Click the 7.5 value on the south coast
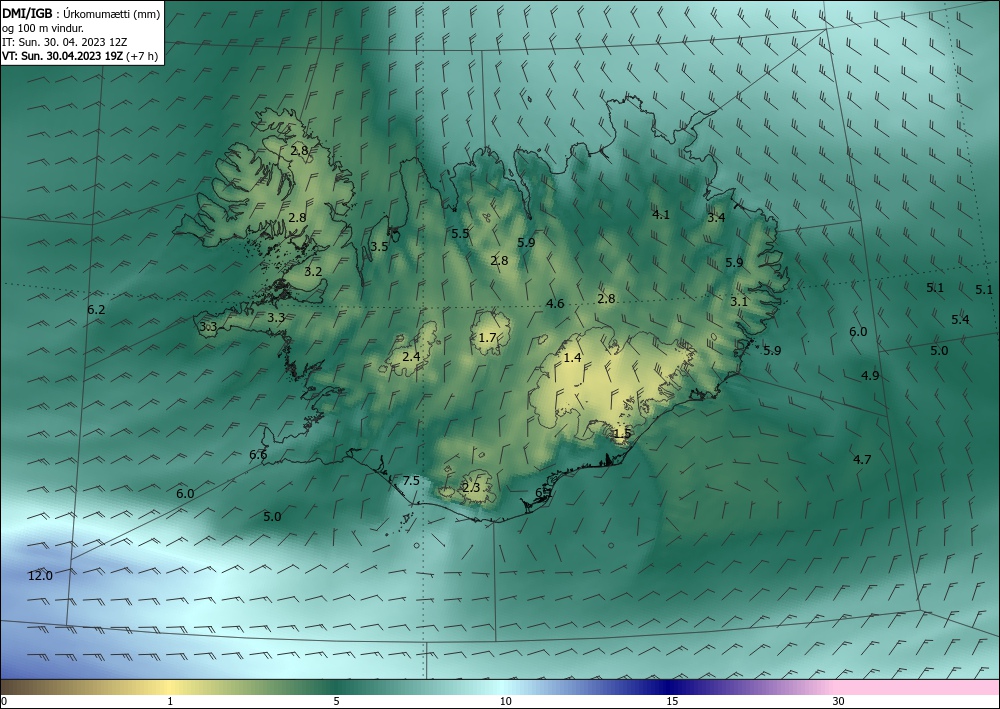Viewport: 1000px width, 709px height. 411,480
